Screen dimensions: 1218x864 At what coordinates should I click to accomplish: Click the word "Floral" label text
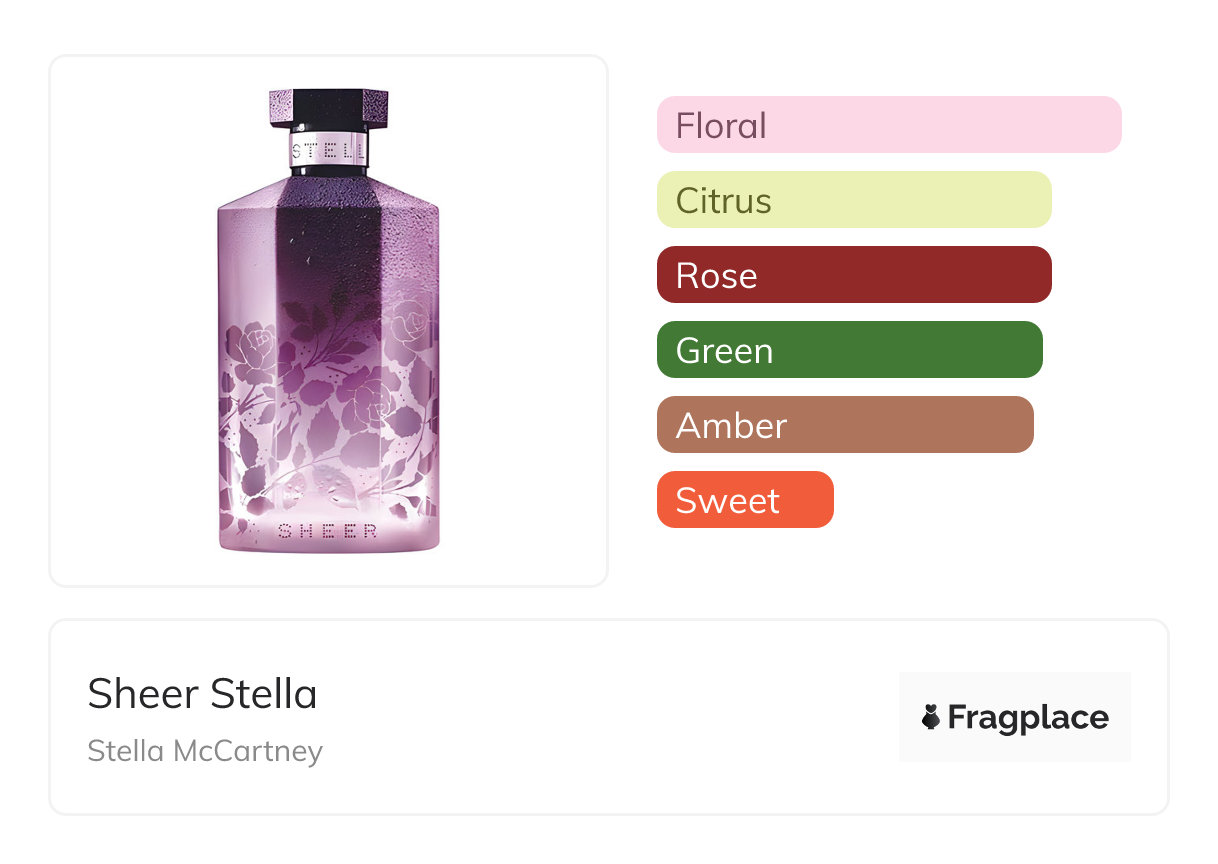tap(721, 126)
